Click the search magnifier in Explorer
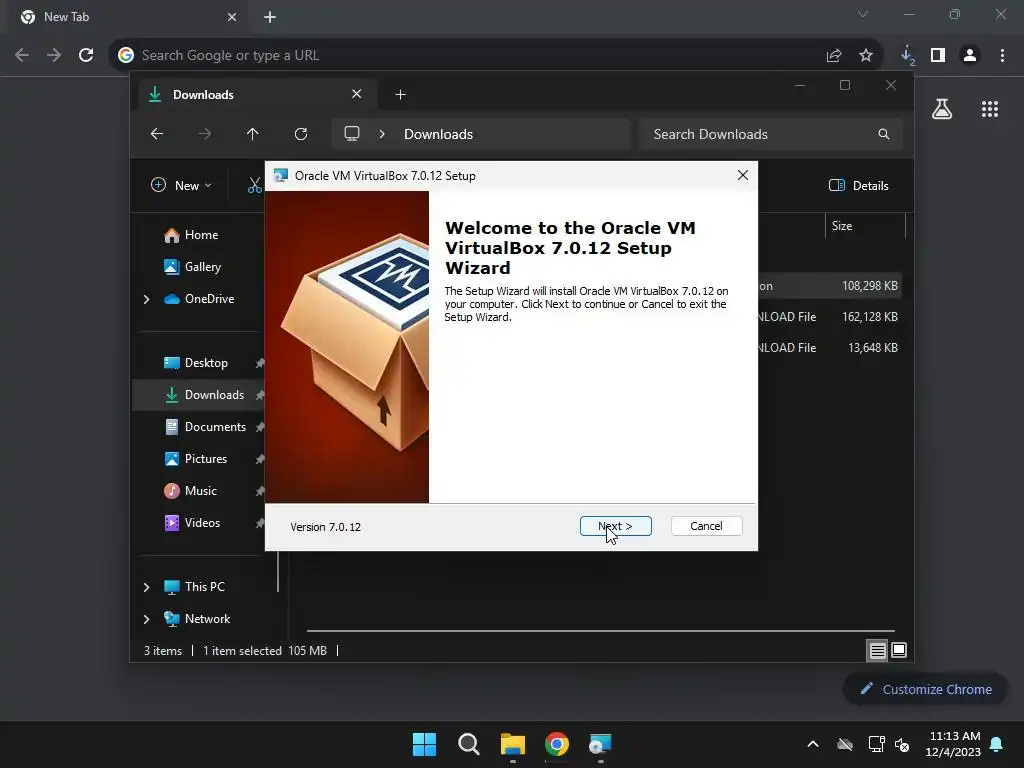 tap(884, 134)
